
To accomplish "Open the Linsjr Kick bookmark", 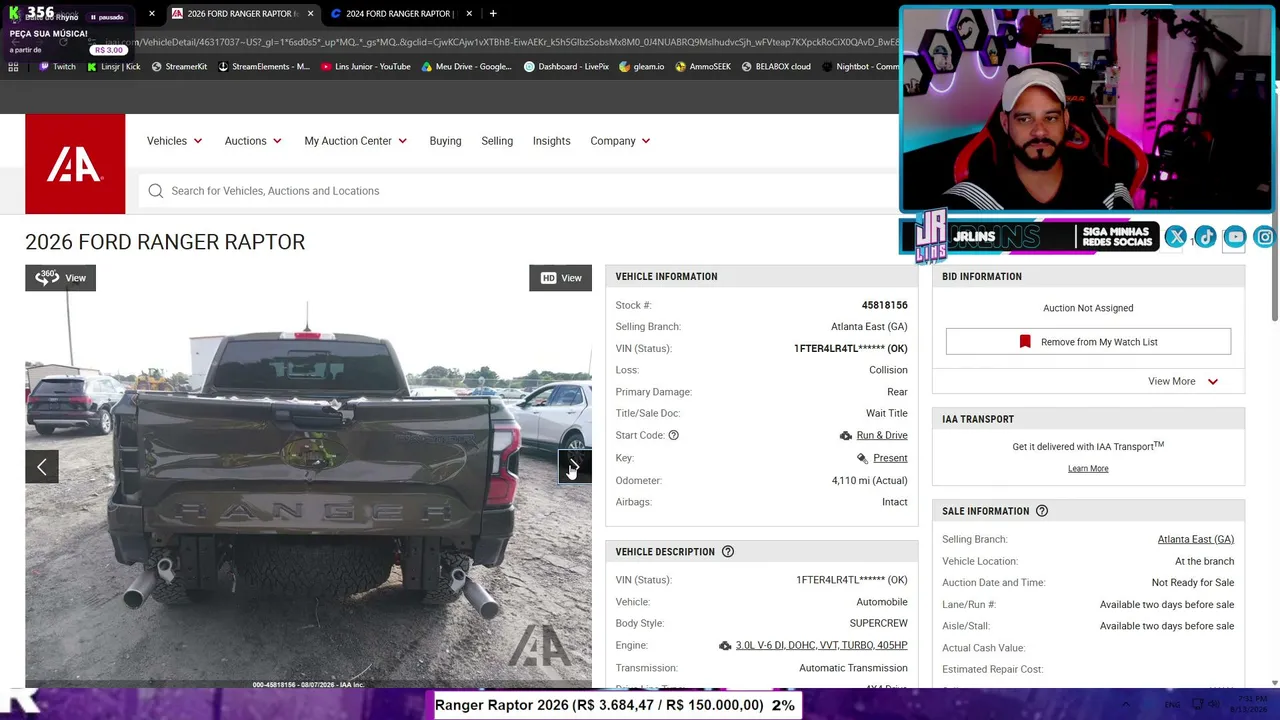I will (x=114, y=67).
